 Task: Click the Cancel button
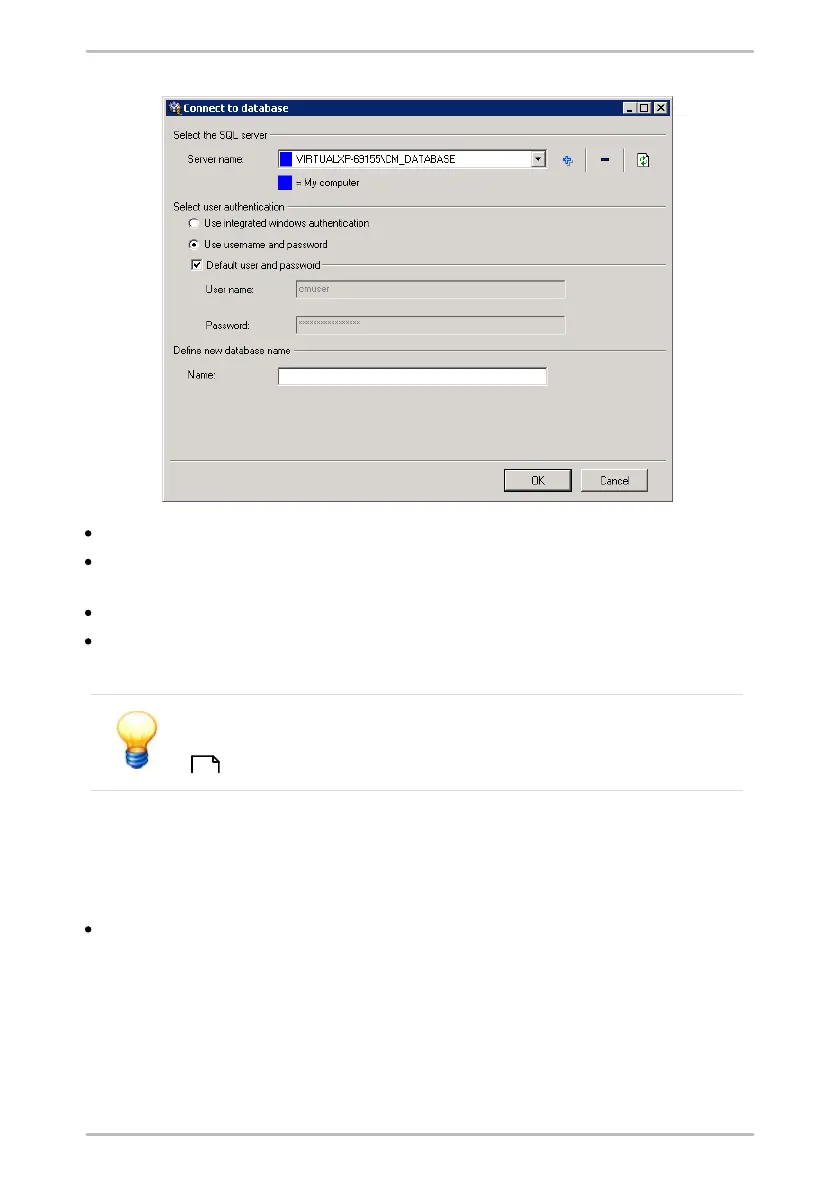tap(615, 480)
